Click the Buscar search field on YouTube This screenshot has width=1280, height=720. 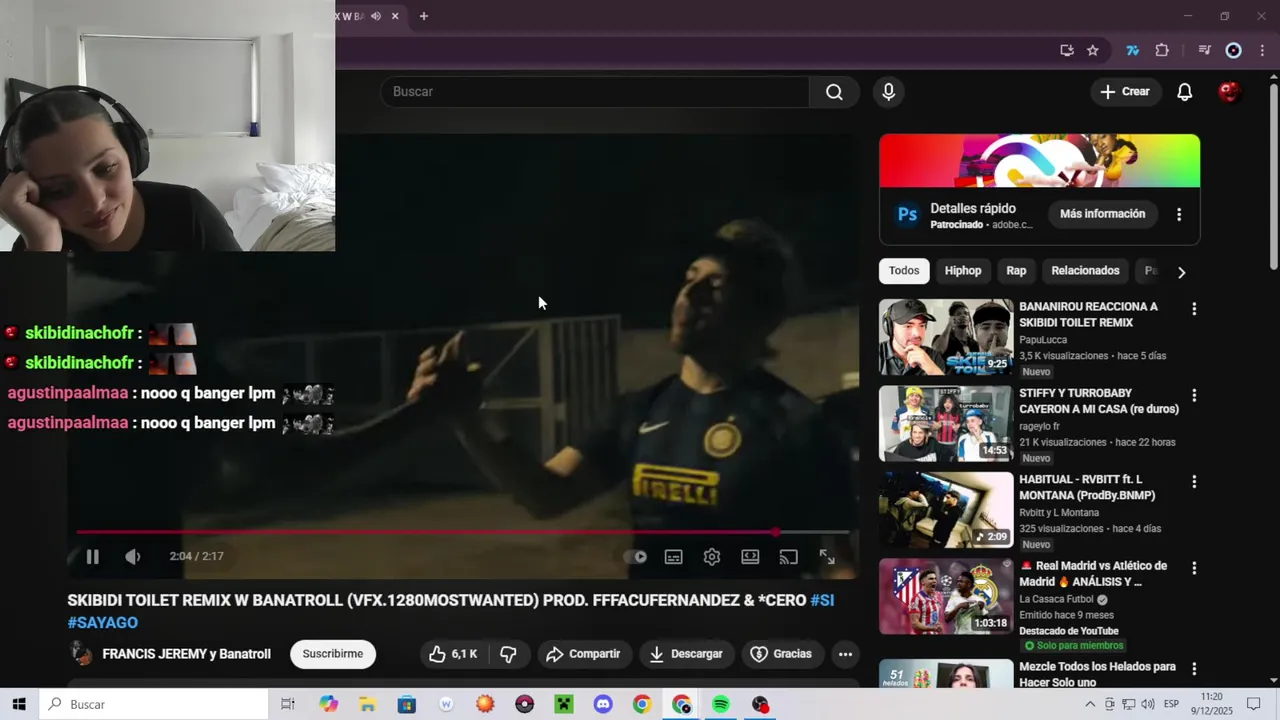pos(595,92)
